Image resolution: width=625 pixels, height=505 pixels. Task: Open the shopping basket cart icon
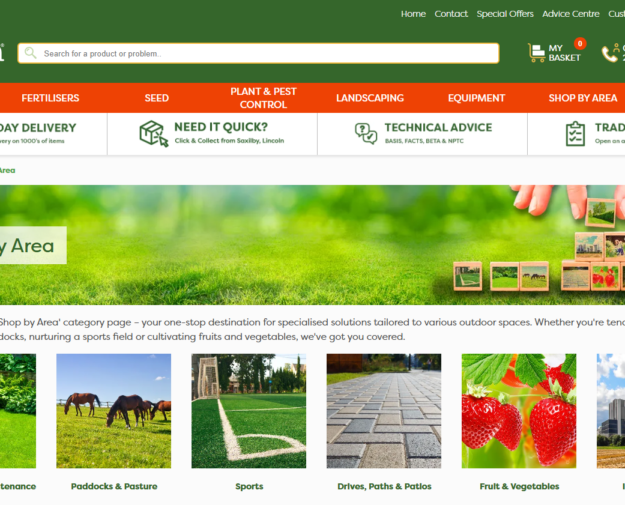pos(536,53)
